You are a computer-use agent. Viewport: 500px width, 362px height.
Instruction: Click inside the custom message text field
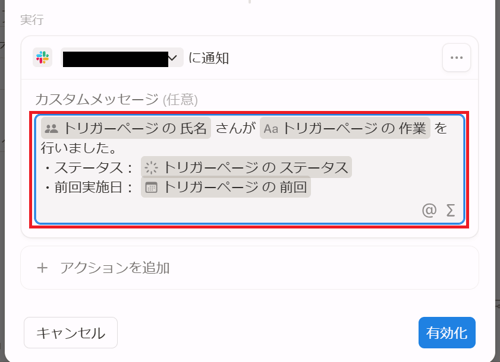click(x=249, y=170)
